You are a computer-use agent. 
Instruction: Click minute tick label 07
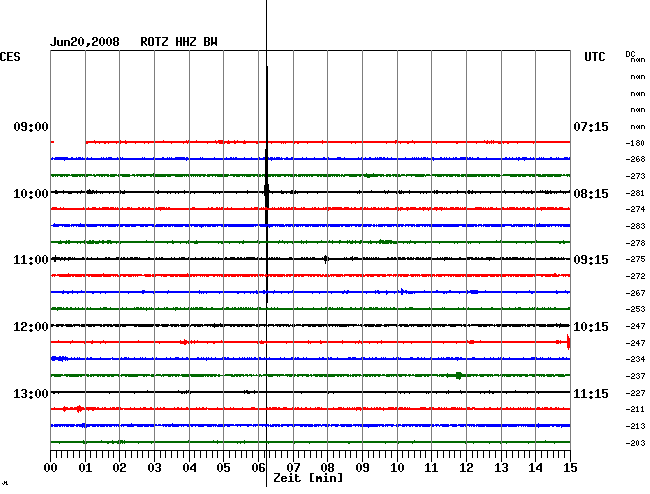pos(293,468)
